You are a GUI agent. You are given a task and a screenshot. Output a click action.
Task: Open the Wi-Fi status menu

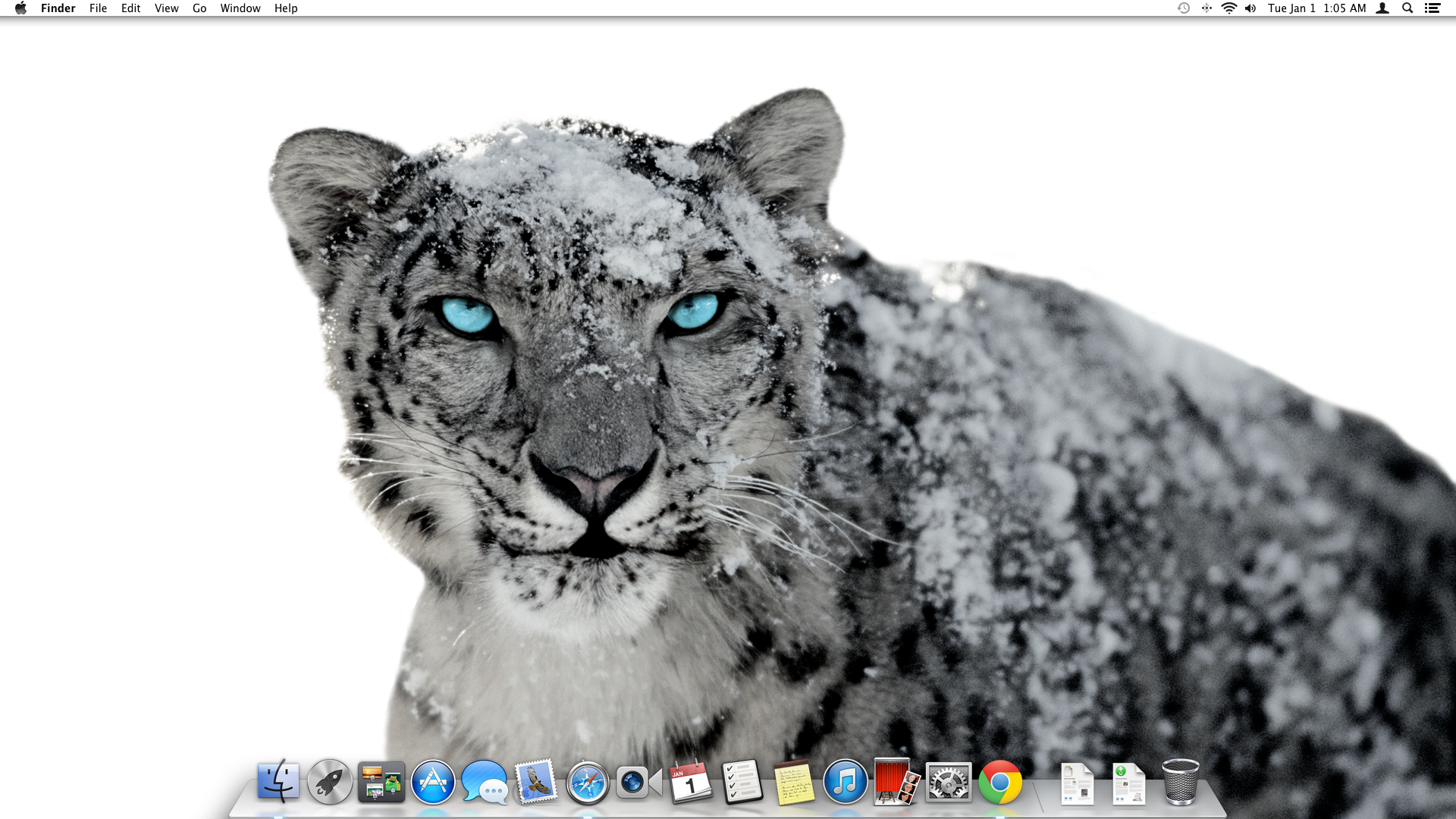(1229, 8)
